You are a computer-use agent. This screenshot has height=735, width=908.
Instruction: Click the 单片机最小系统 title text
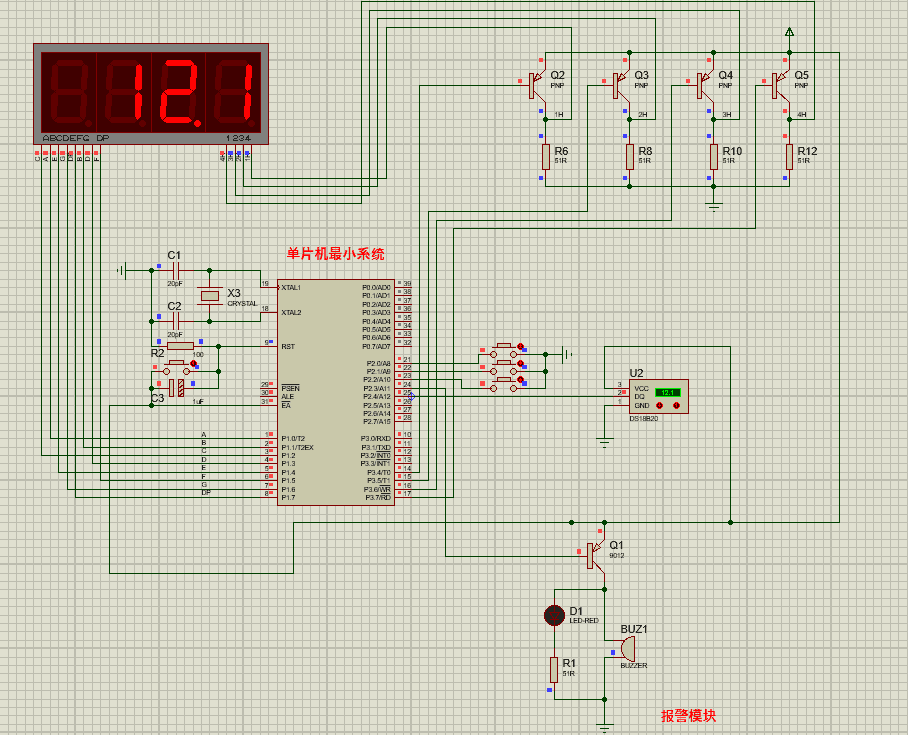336,254
